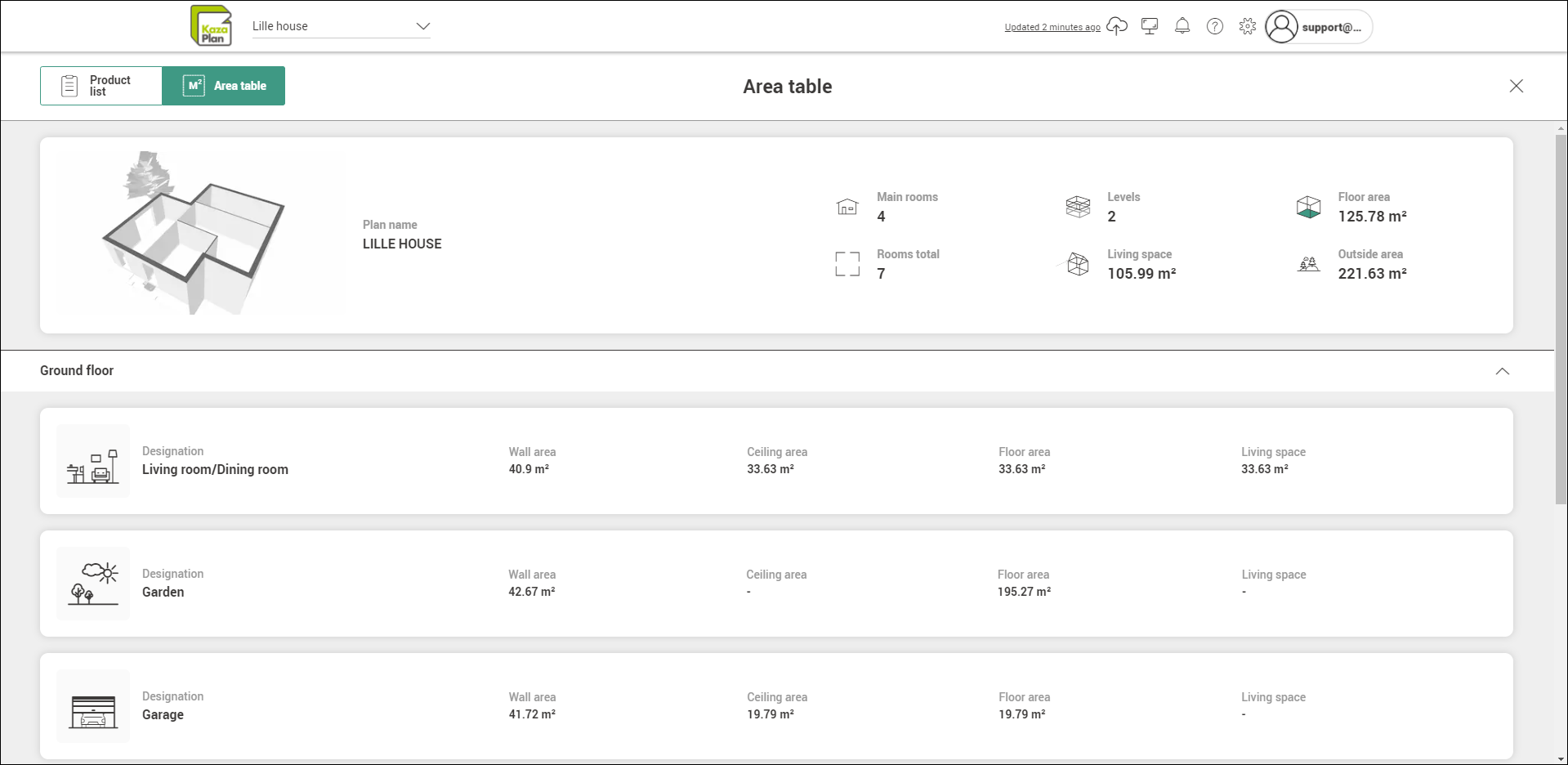Click the Kaza Plan logo icon
The height and width of the screenshot is (765, 1568).
tap(211, 25)
